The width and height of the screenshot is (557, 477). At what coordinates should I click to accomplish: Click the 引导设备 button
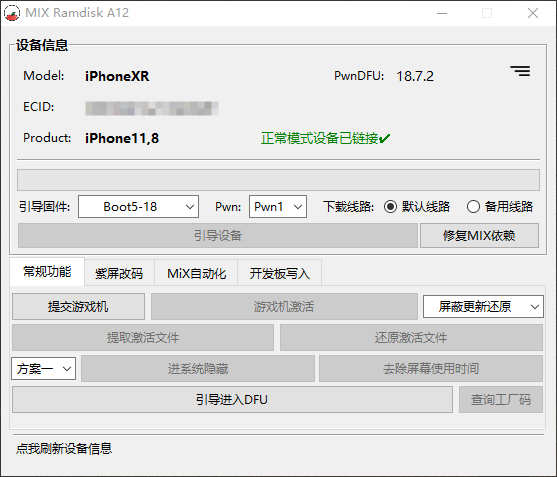(x=218, y=235)
